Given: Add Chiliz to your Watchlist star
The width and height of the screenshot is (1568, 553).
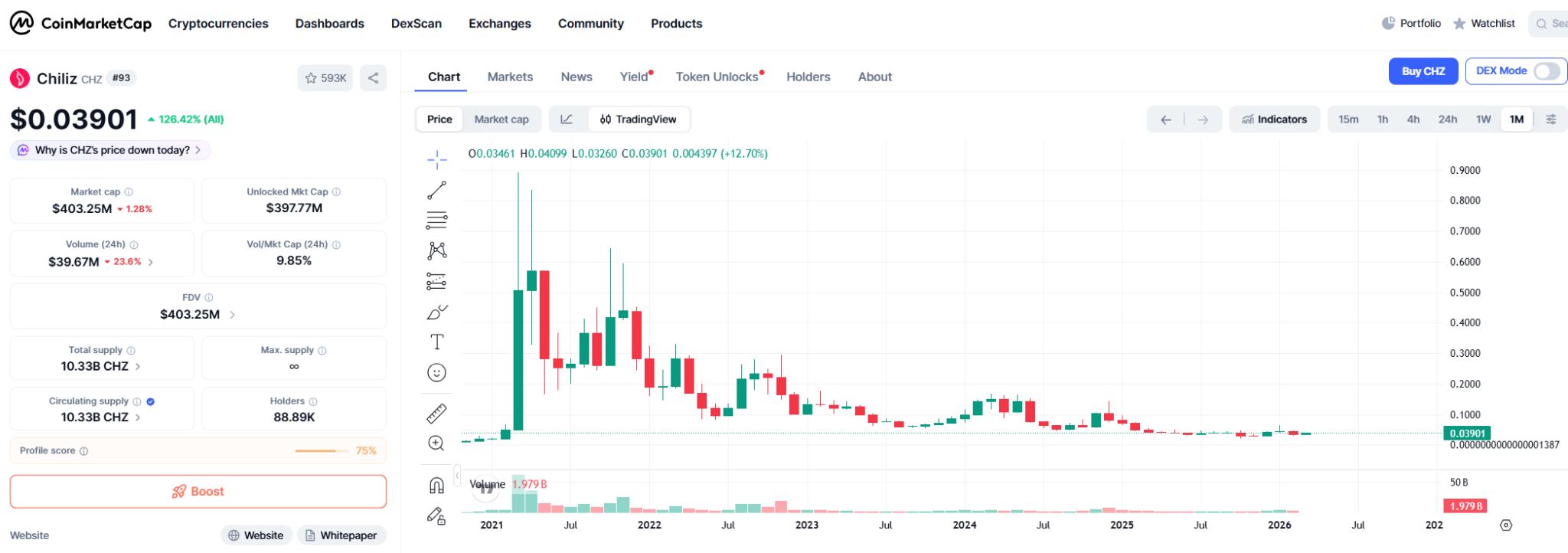Looking at the screenshot, I should [x=311, y=77].
